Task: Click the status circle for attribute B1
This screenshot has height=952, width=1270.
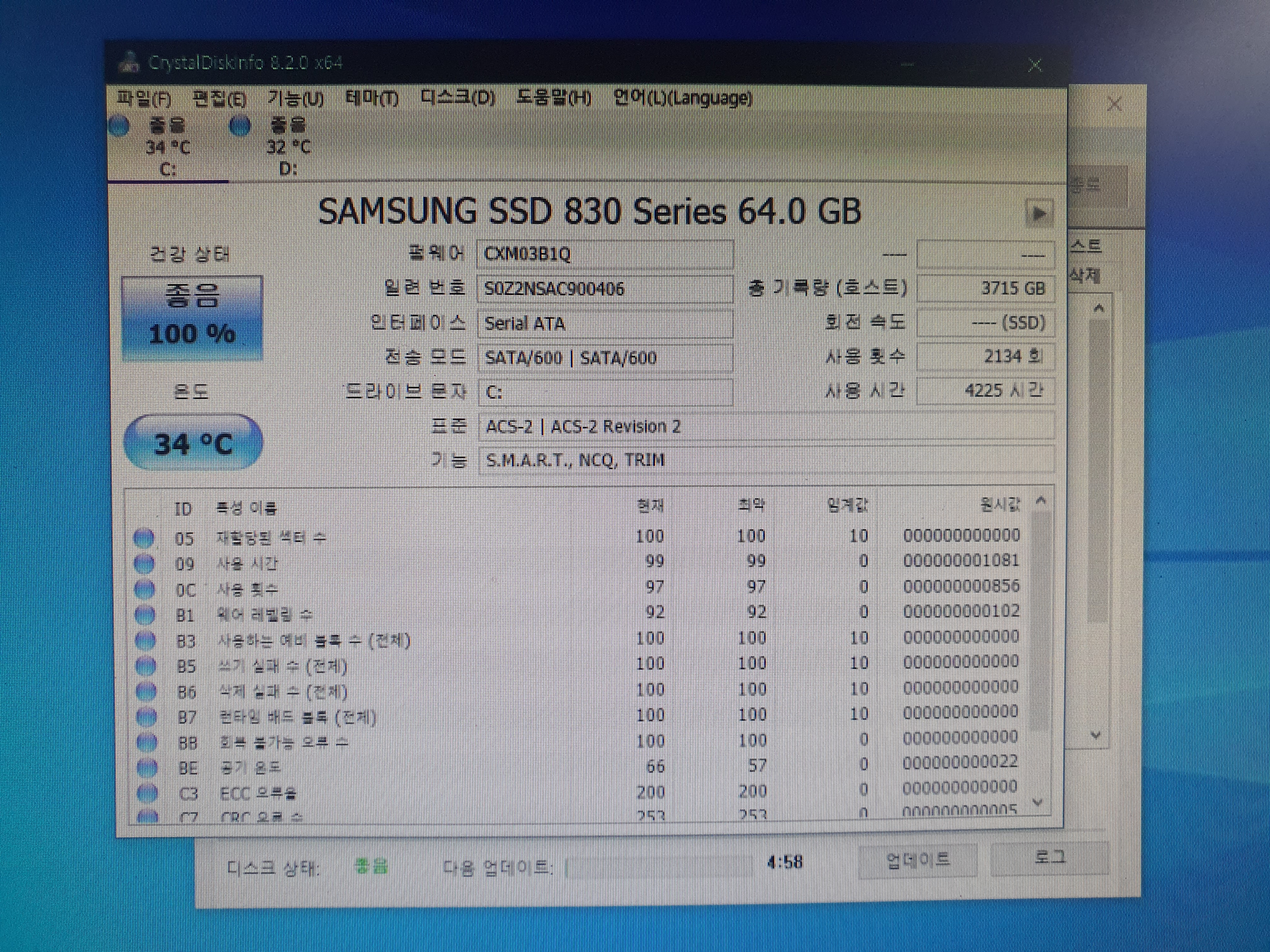Action: pyautogui.click(x=145, y=616)
